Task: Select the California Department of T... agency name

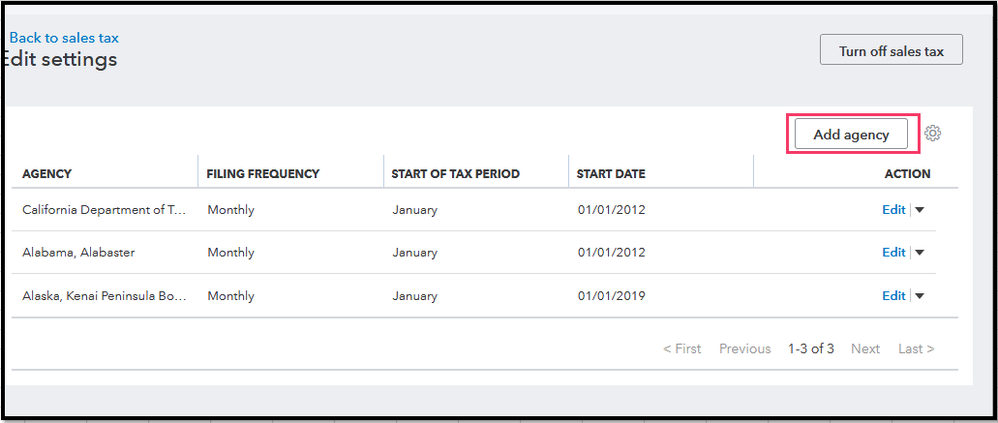Action: point(104,210)
